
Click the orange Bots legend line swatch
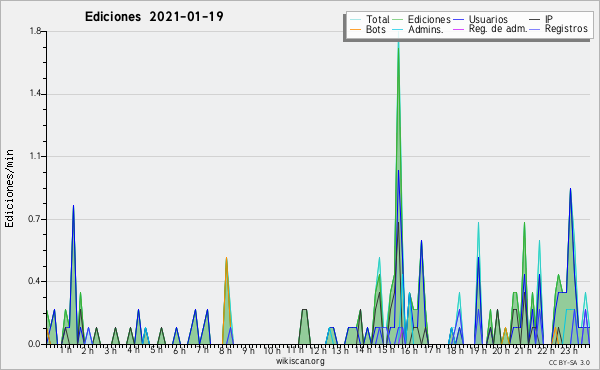point(355,29)
